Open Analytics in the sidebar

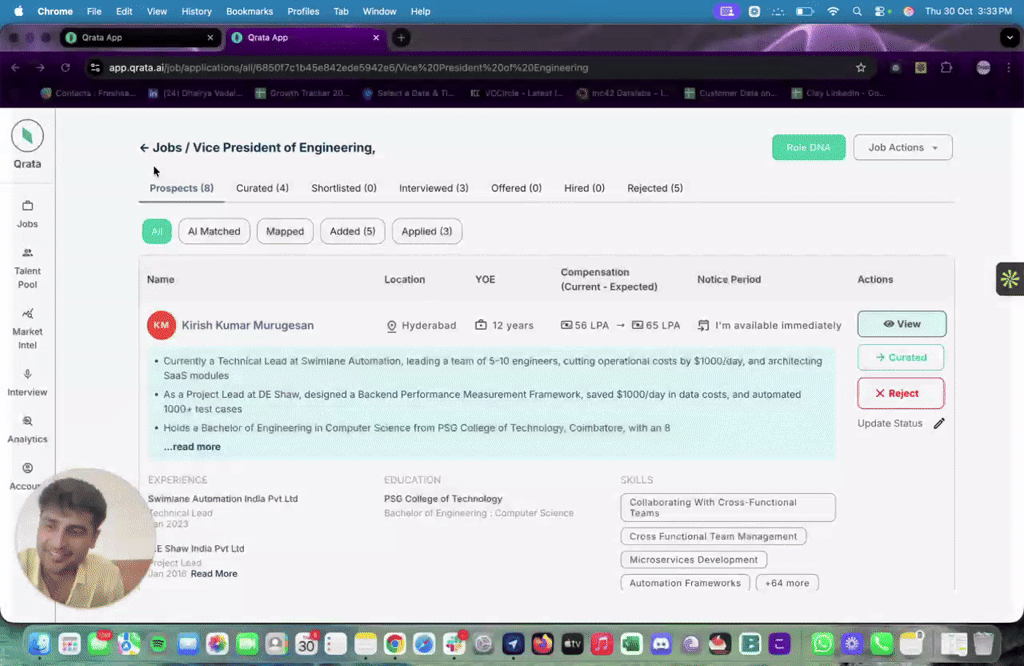click(x=27, y=430)
